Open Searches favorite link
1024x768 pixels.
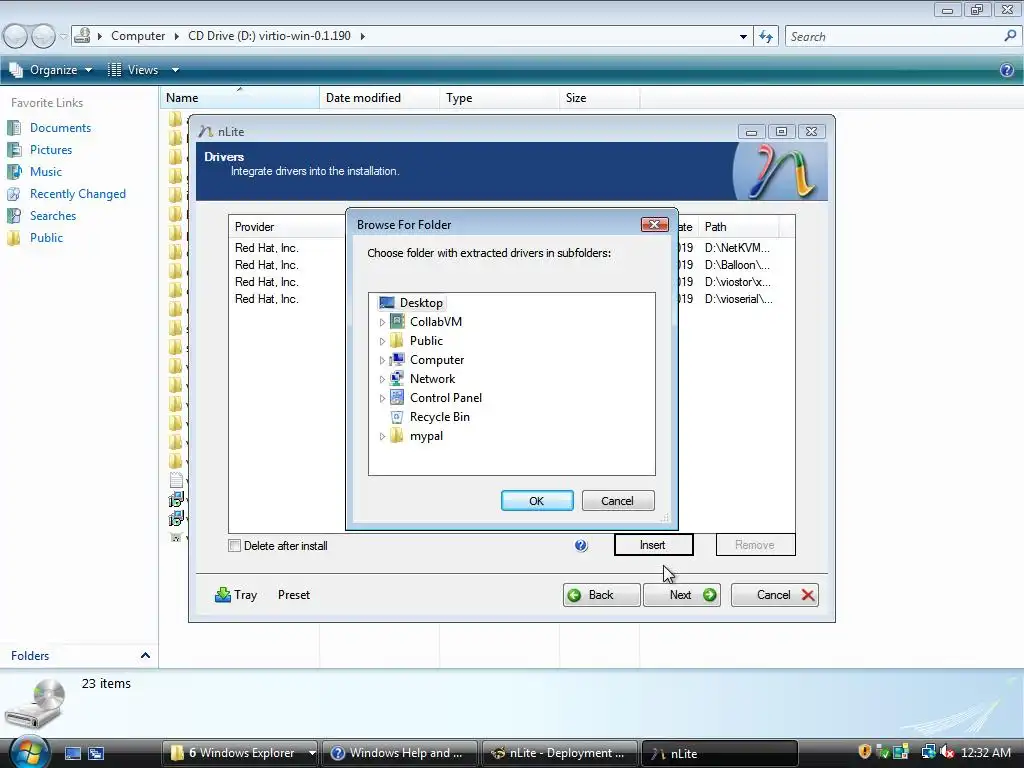[53, 216]
